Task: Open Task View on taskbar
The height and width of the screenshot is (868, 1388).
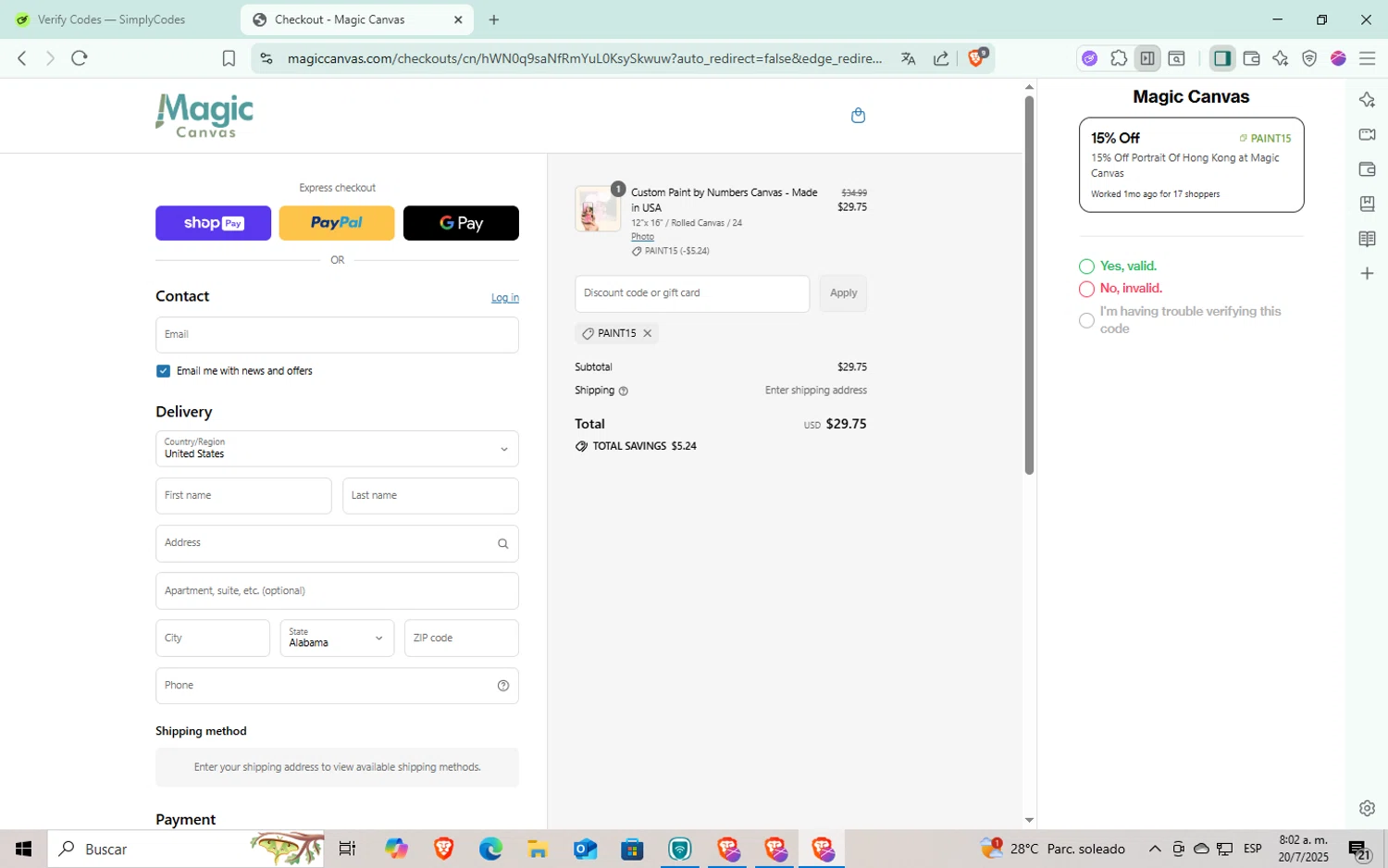Action: click(x=347, y=849)
